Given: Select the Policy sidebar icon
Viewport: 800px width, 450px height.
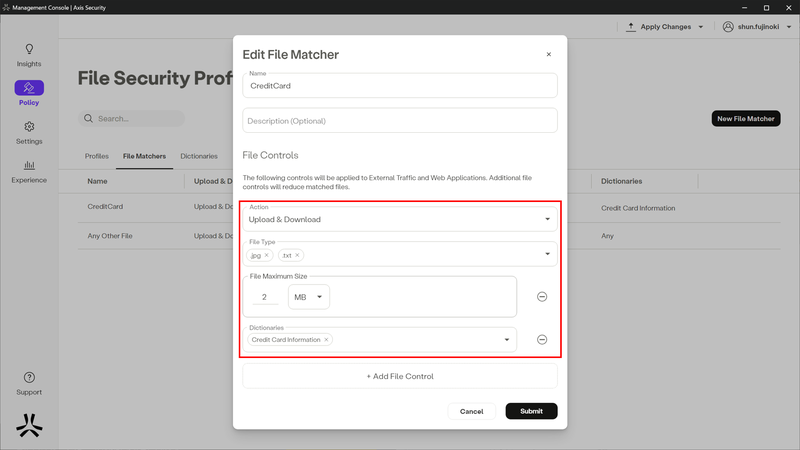Looking at the screenshot, I should 29,93.
